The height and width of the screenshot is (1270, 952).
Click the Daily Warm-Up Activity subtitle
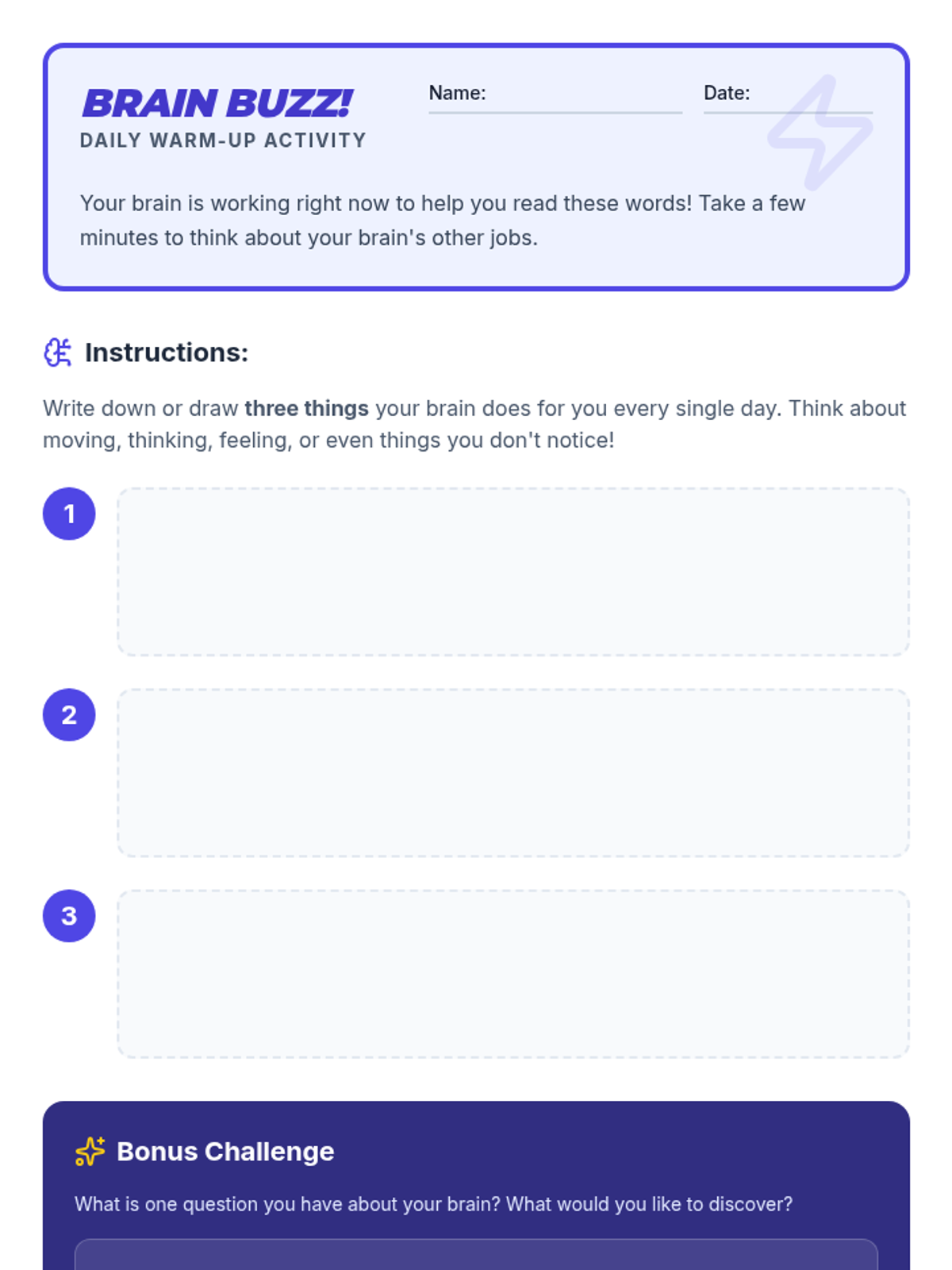tap(223, 140)
